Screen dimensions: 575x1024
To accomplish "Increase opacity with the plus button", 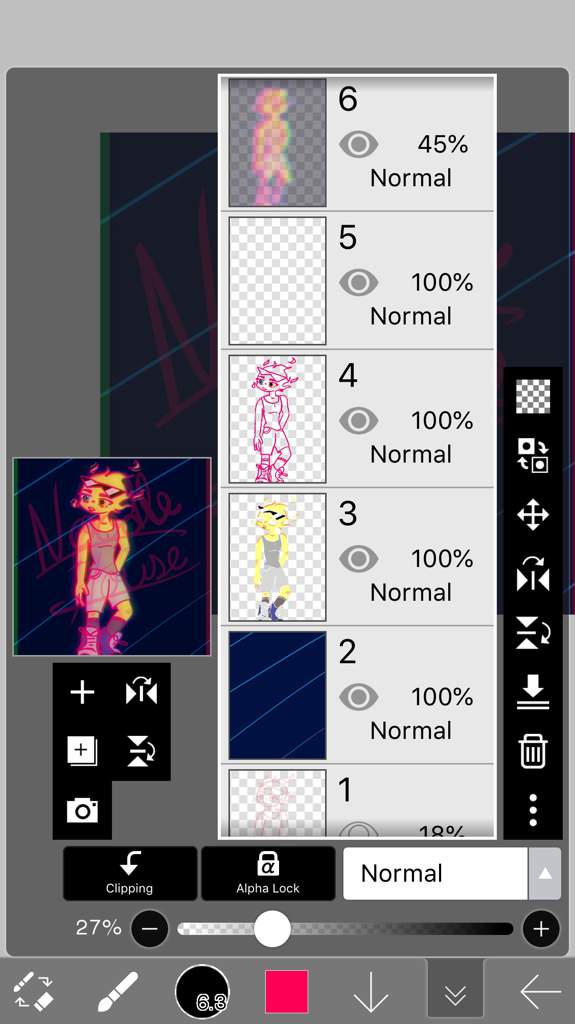I will point(541,929).
